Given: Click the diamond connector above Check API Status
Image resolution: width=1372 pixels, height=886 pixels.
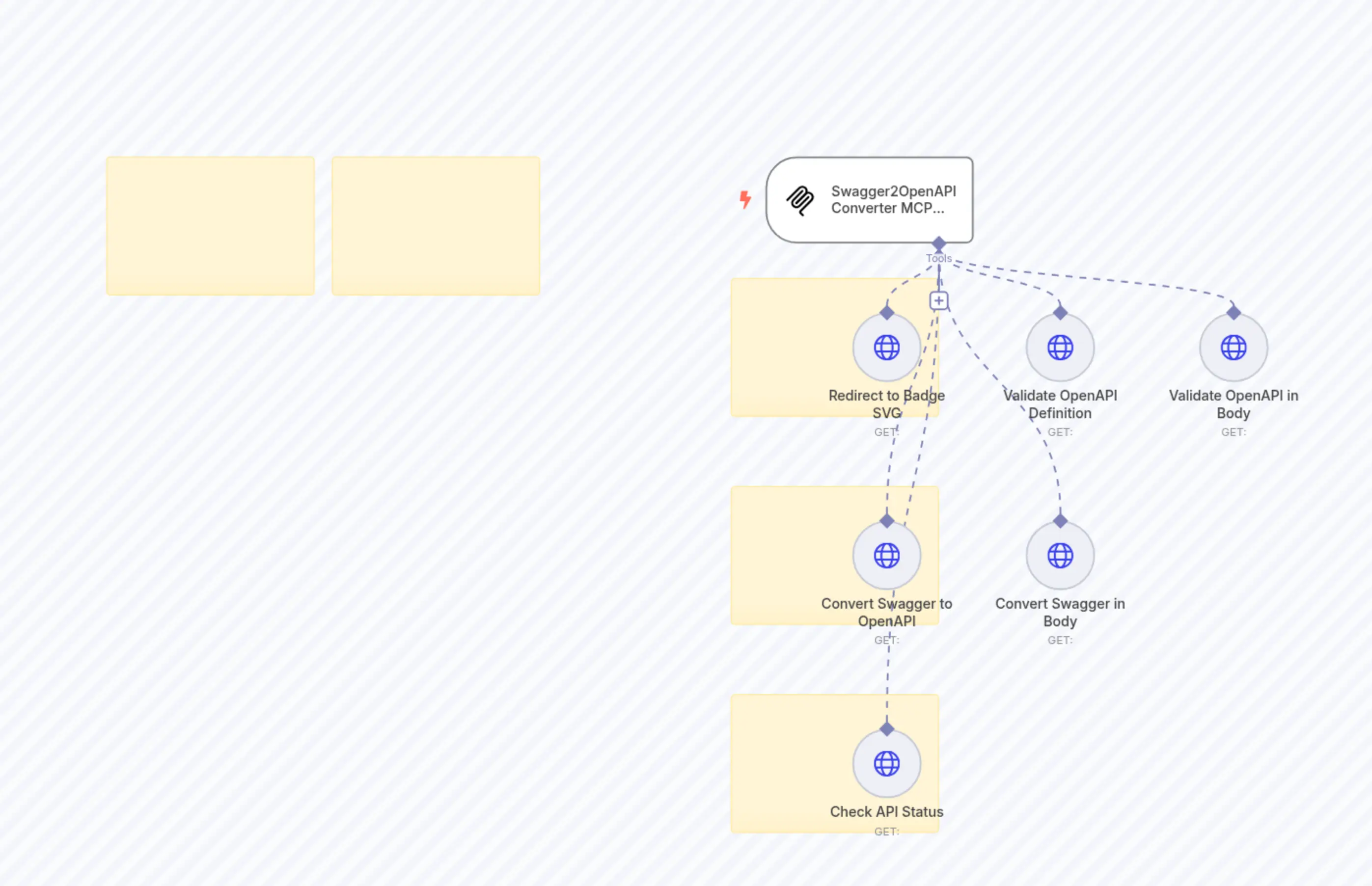Looking at the screenshot, I should tap(886, 728).
